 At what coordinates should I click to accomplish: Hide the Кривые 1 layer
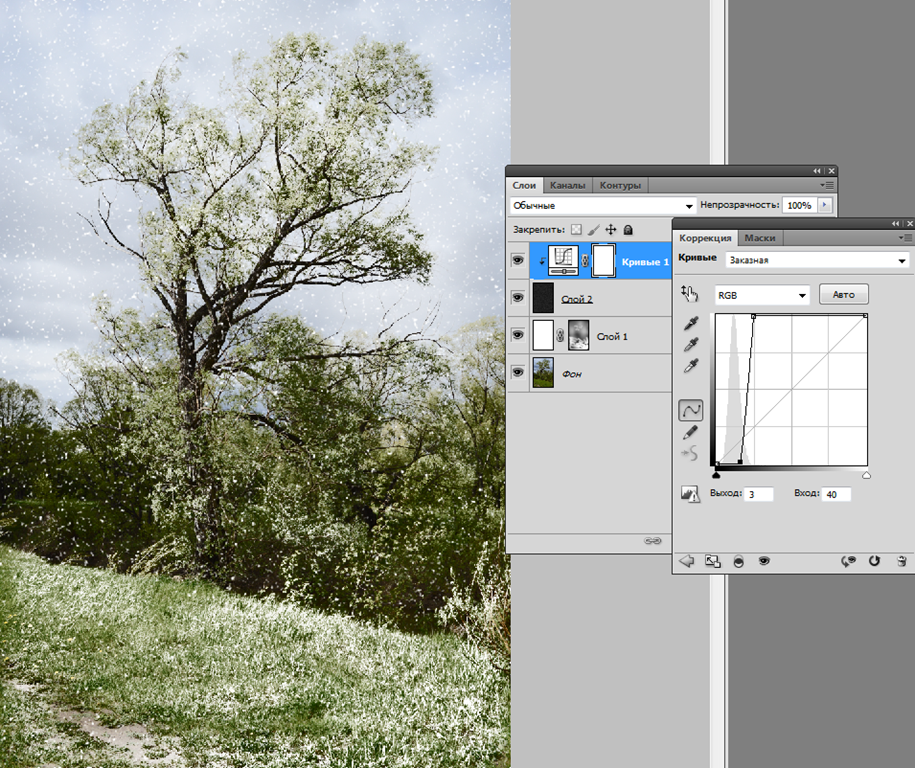coord(518,260)
